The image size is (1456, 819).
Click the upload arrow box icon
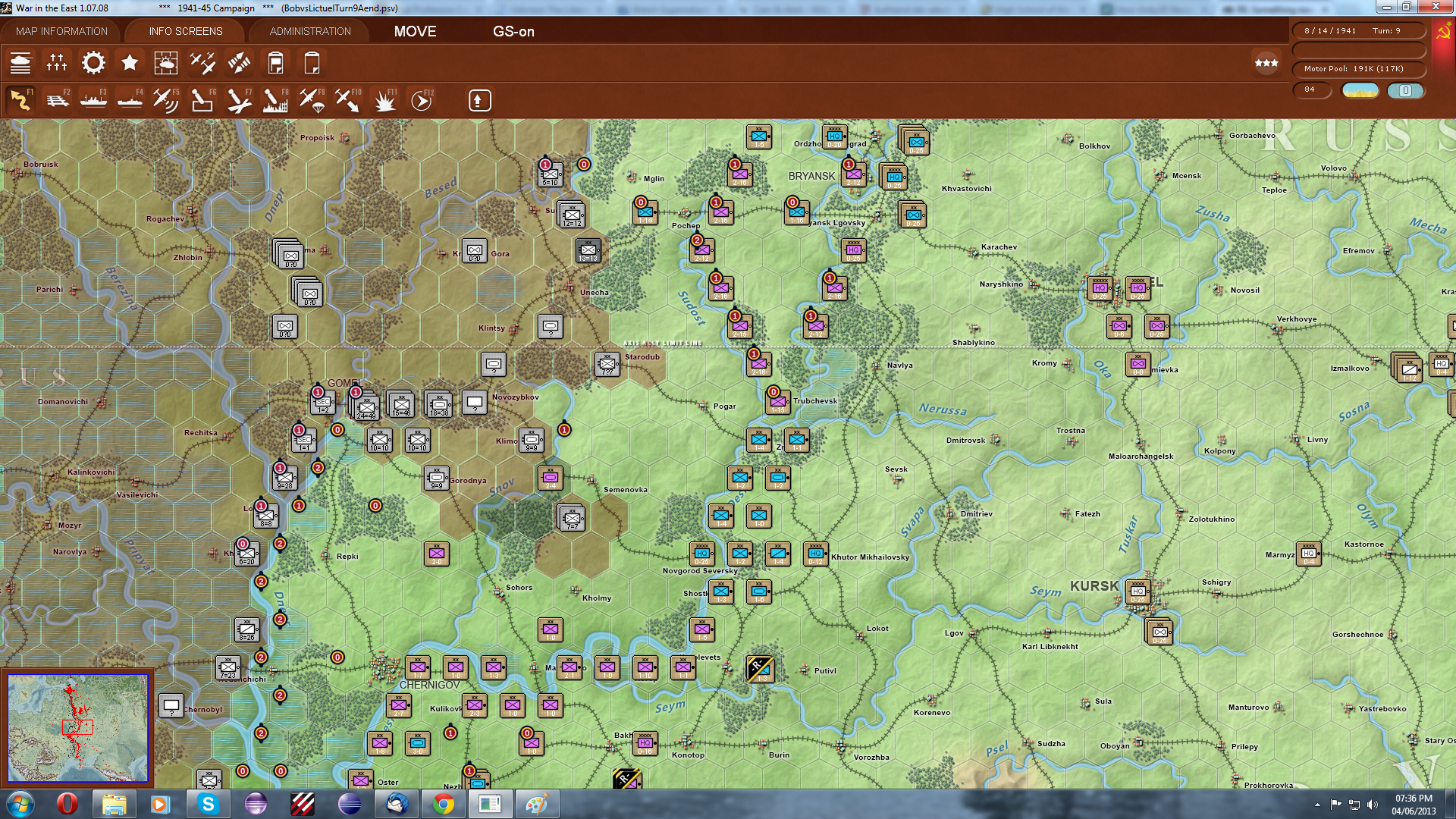(x=479, y=100)
